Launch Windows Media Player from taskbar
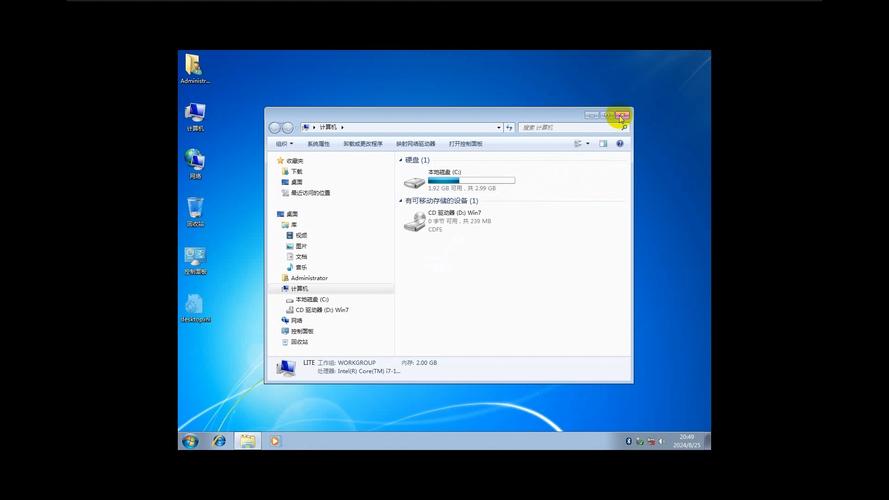The width and height of the screenshot is (889, 500). pos(274,441)
